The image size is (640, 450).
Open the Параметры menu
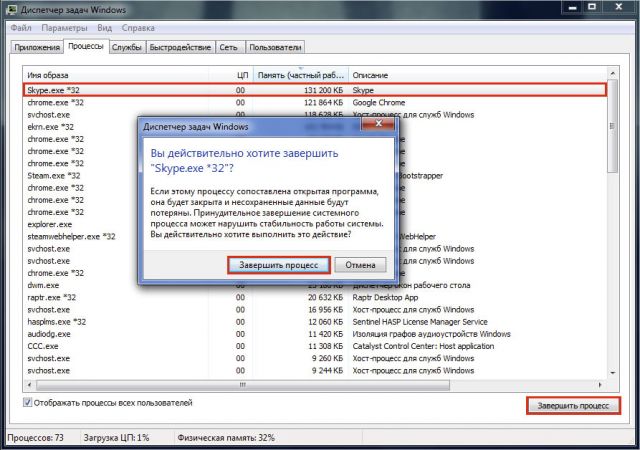[64, 28]
